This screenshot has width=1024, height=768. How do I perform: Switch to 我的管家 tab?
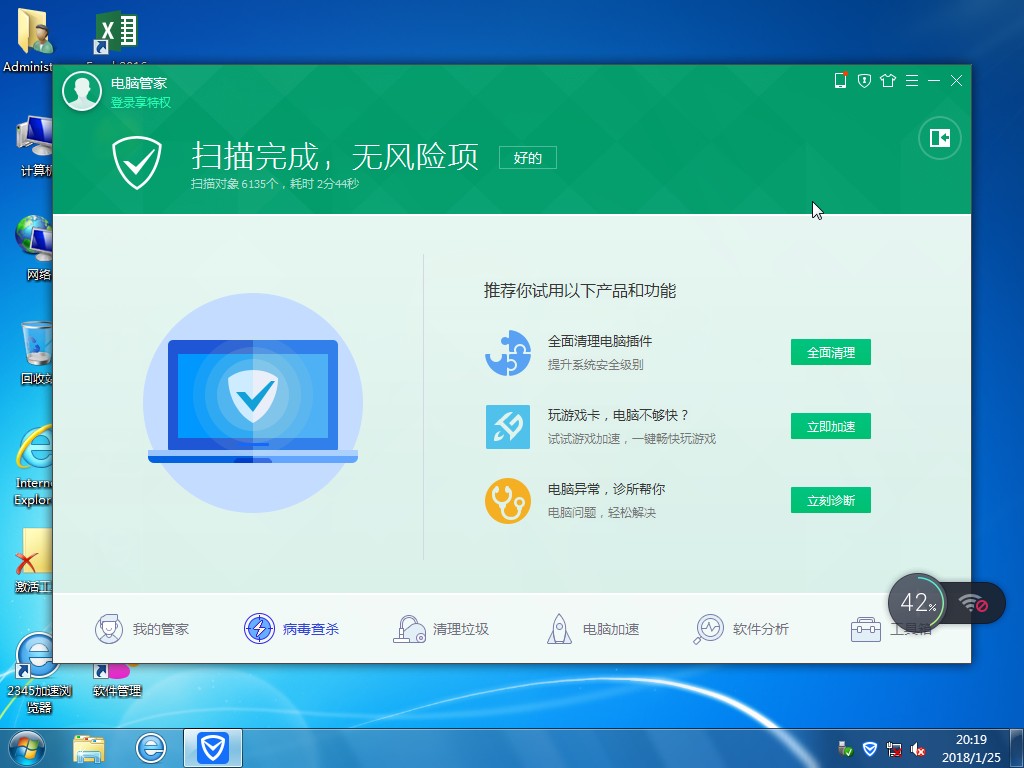142,629
